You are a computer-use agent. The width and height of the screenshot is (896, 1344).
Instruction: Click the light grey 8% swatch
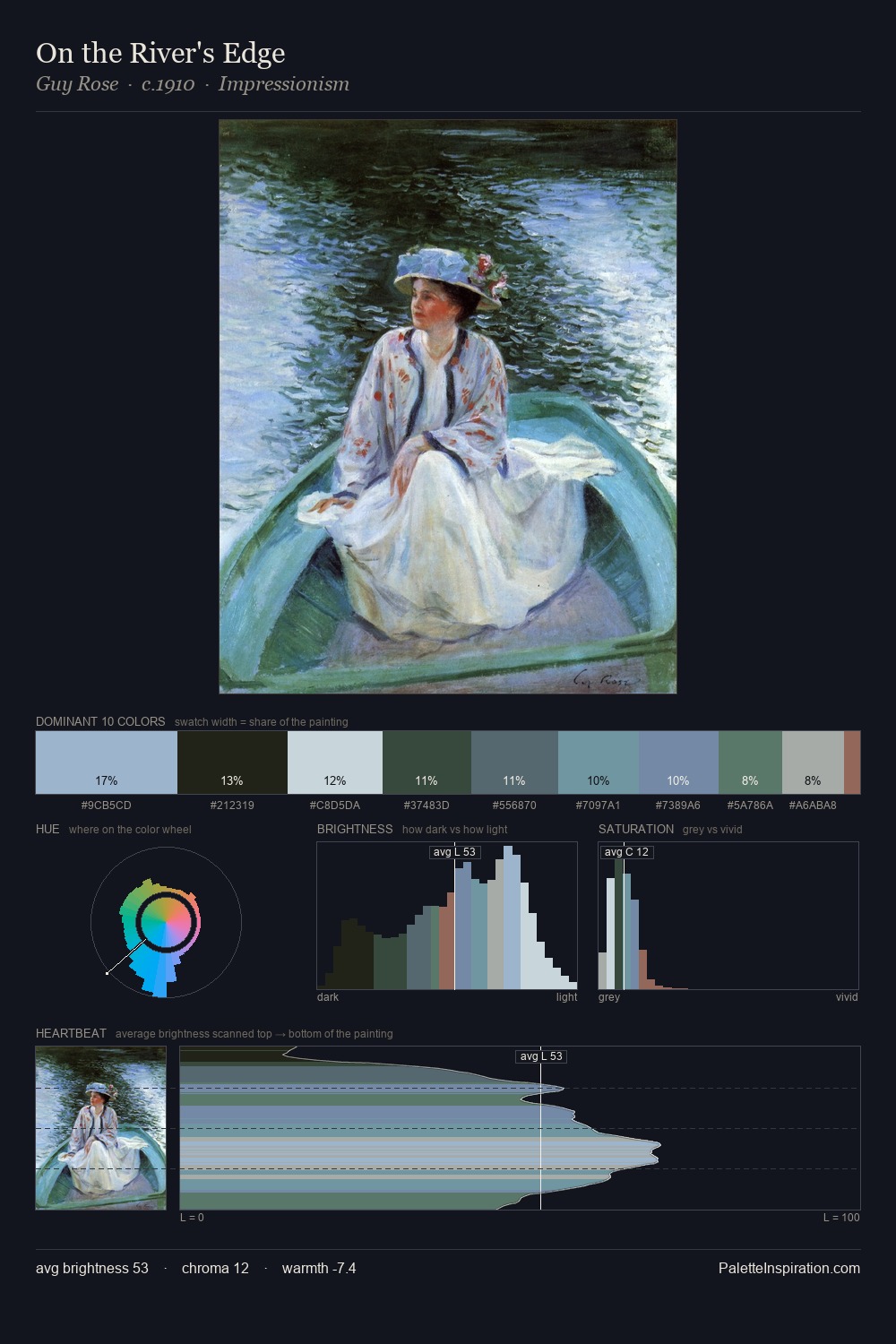(813, 762)
